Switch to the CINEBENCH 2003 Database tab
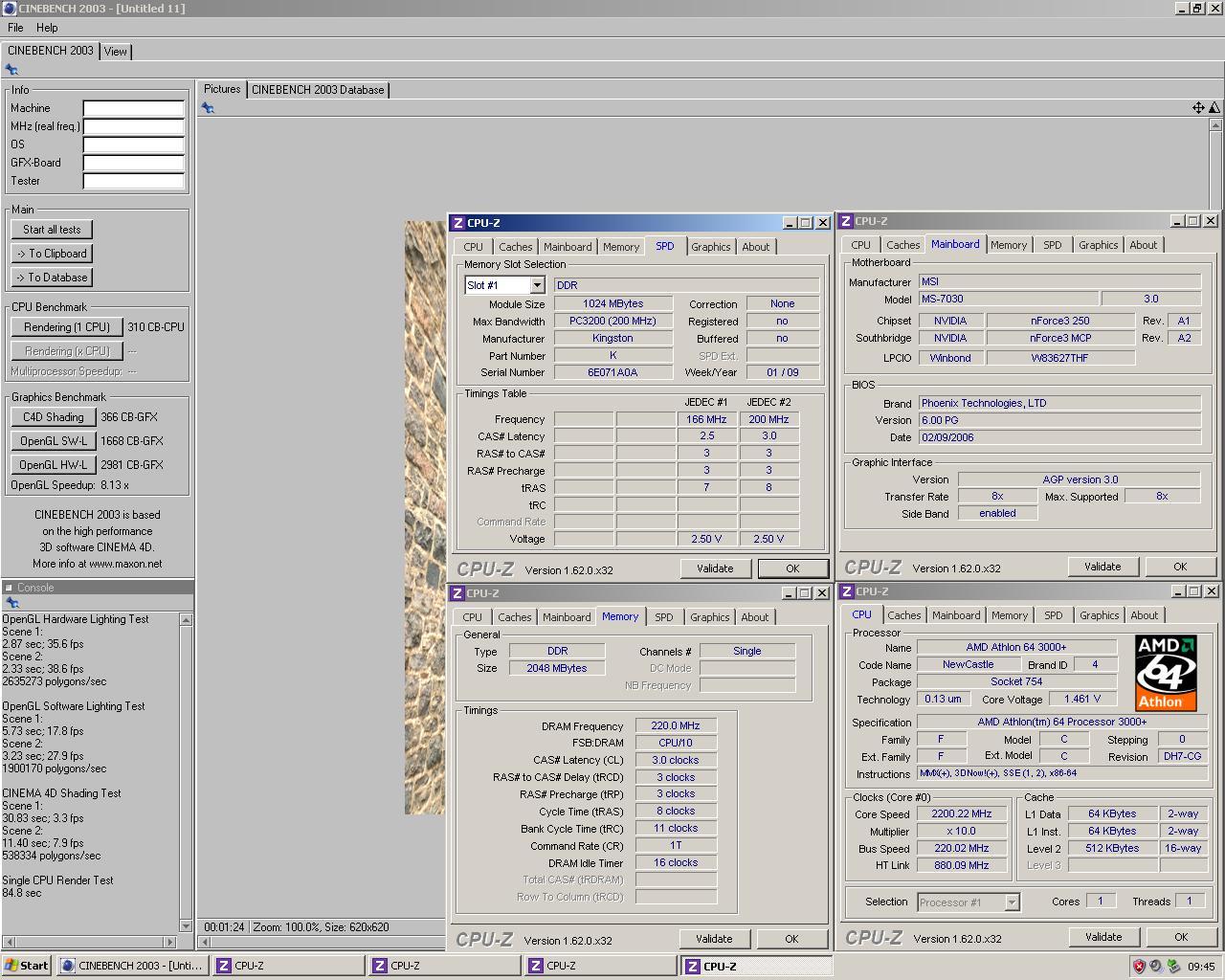Image resolution: width=1225 pixels, height=980 pixels. [x=318, y=90]
